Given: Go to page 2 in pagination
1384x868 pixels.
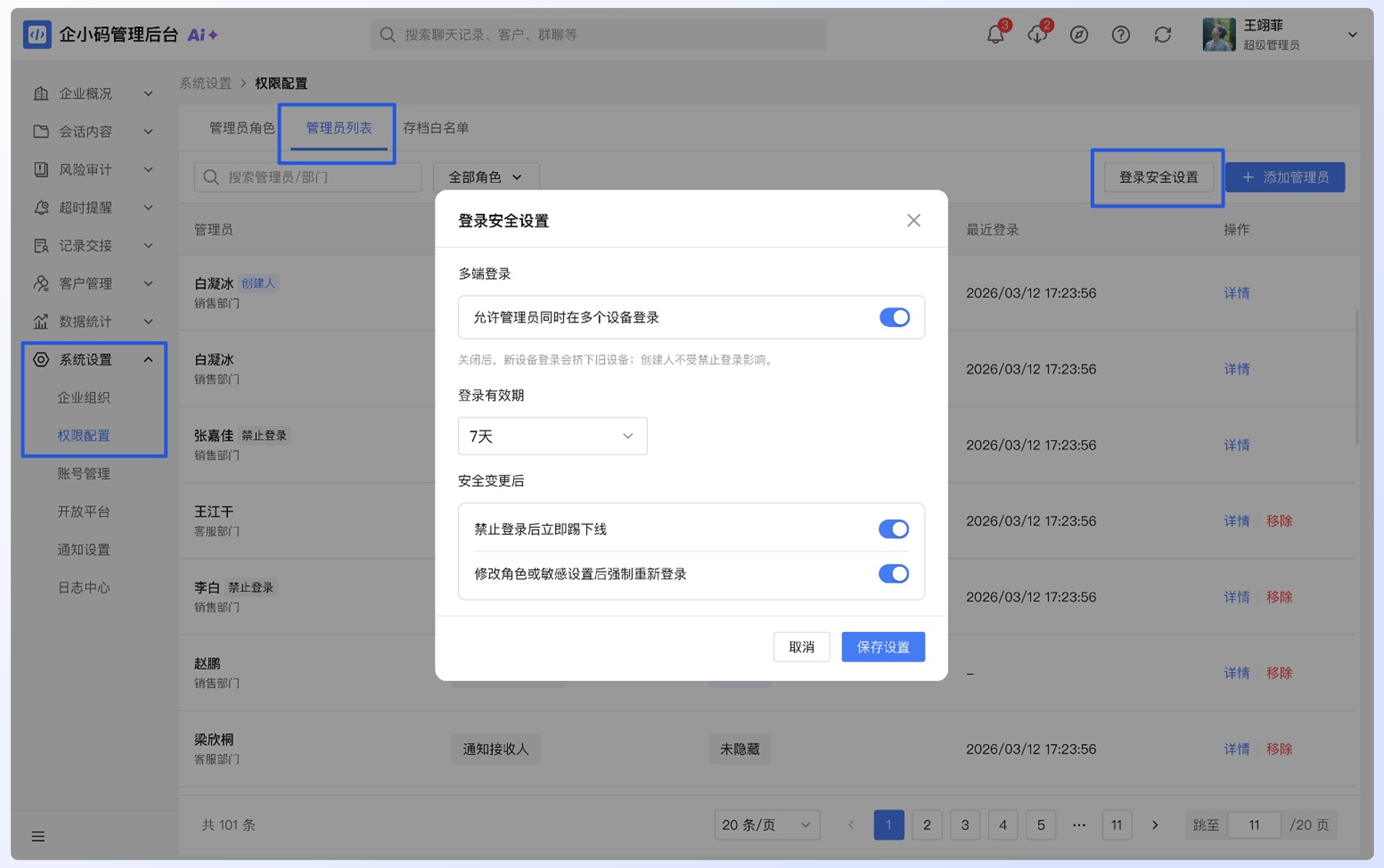Looking at the screenshot, I should [x=927, y=825].
